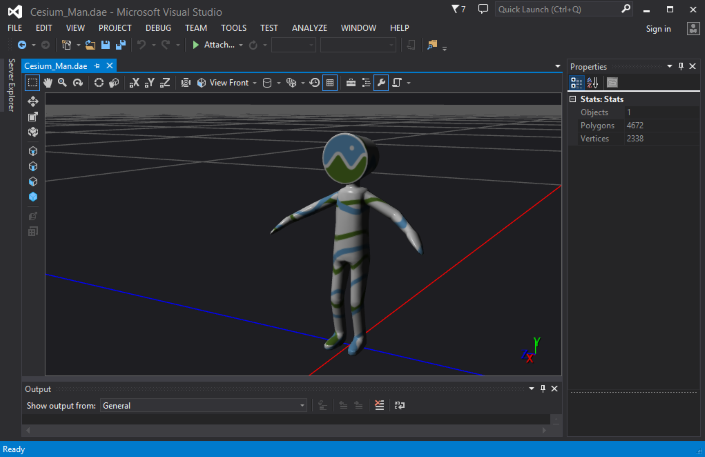Click the Navigate Backward arrow

click(22, 45)
